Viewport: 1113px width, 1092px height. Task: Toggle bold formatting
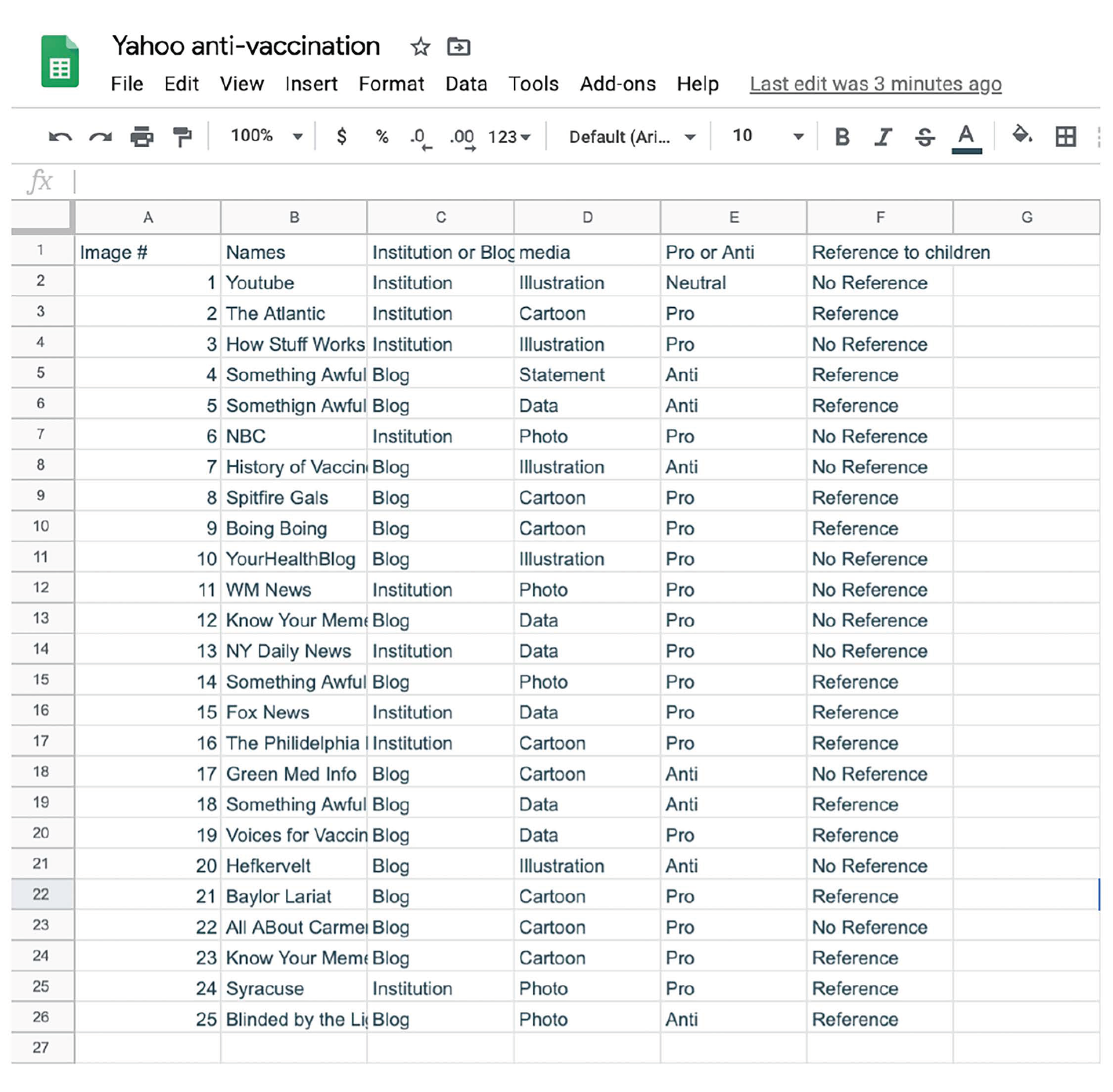(842, 137)
